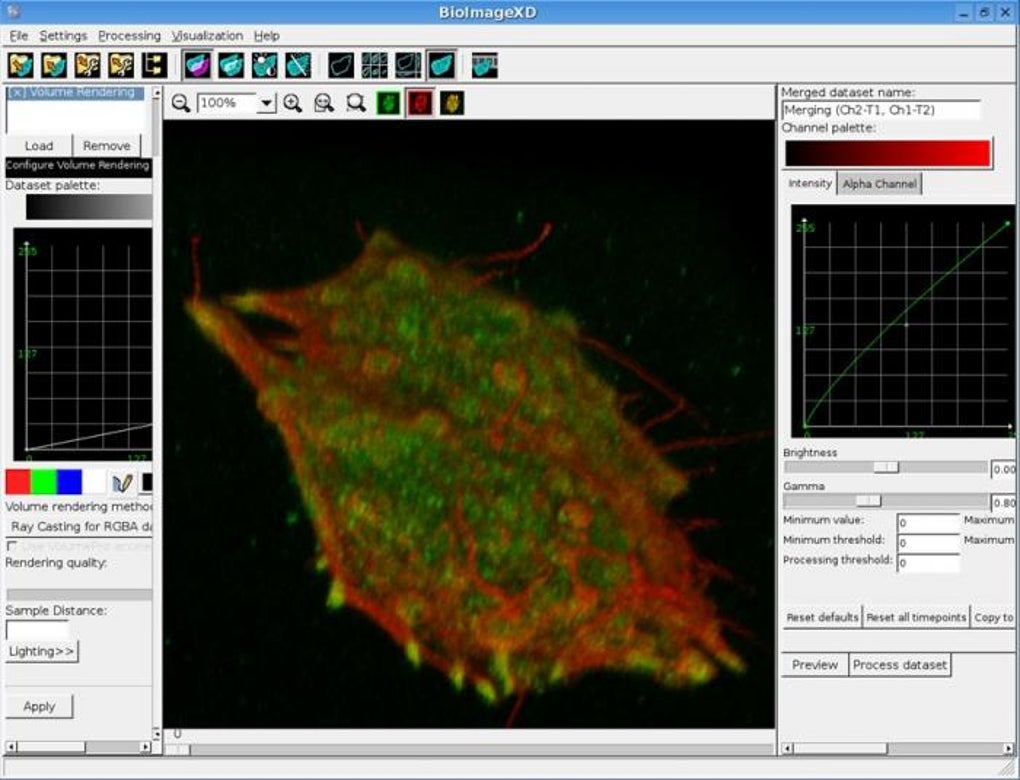Screen dimensions: 1020x780
Task: Click the zoom out magnifier icon
Action: point(180,102)
